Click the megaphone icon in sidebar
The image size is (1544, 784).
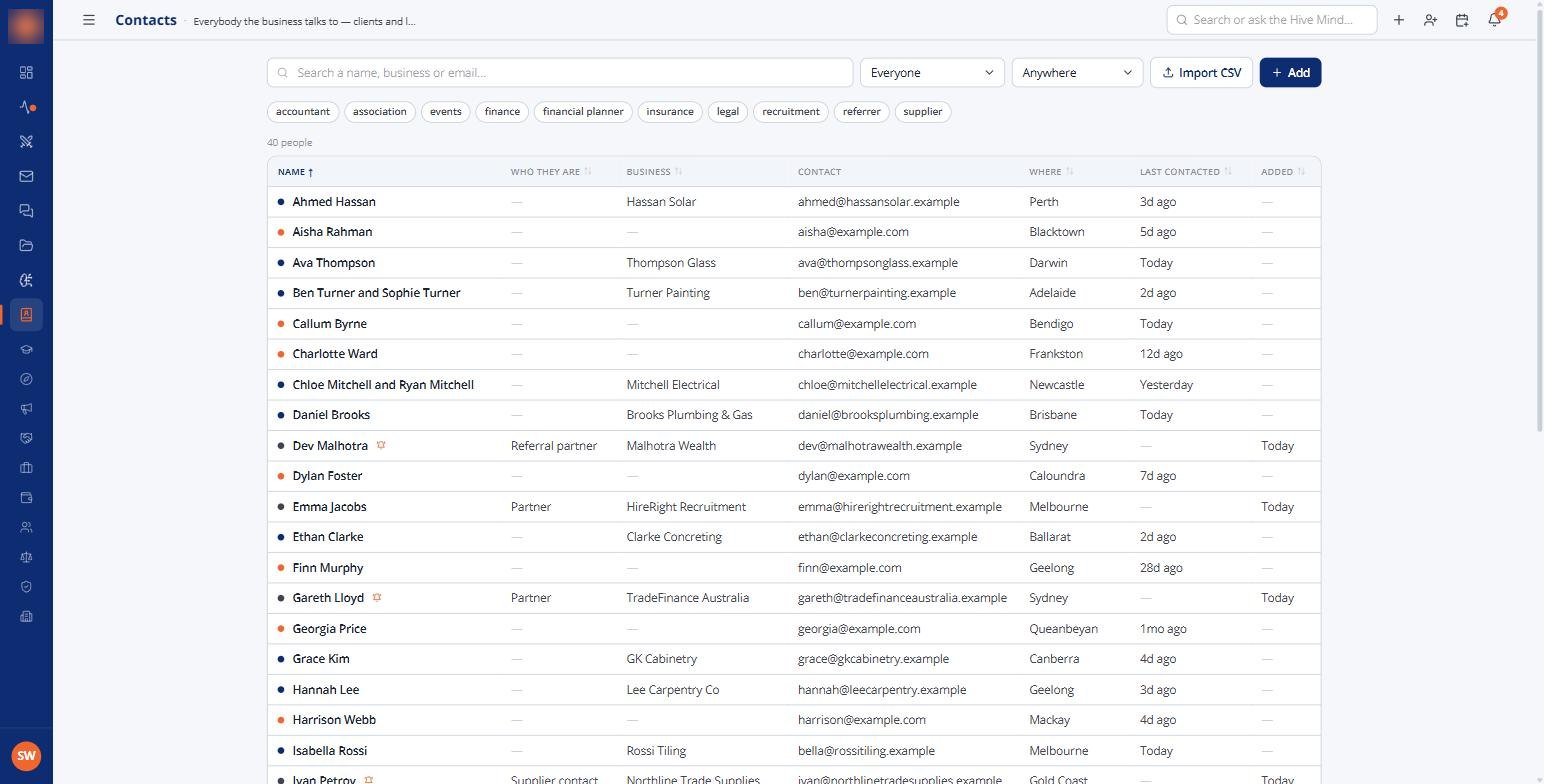26,408
